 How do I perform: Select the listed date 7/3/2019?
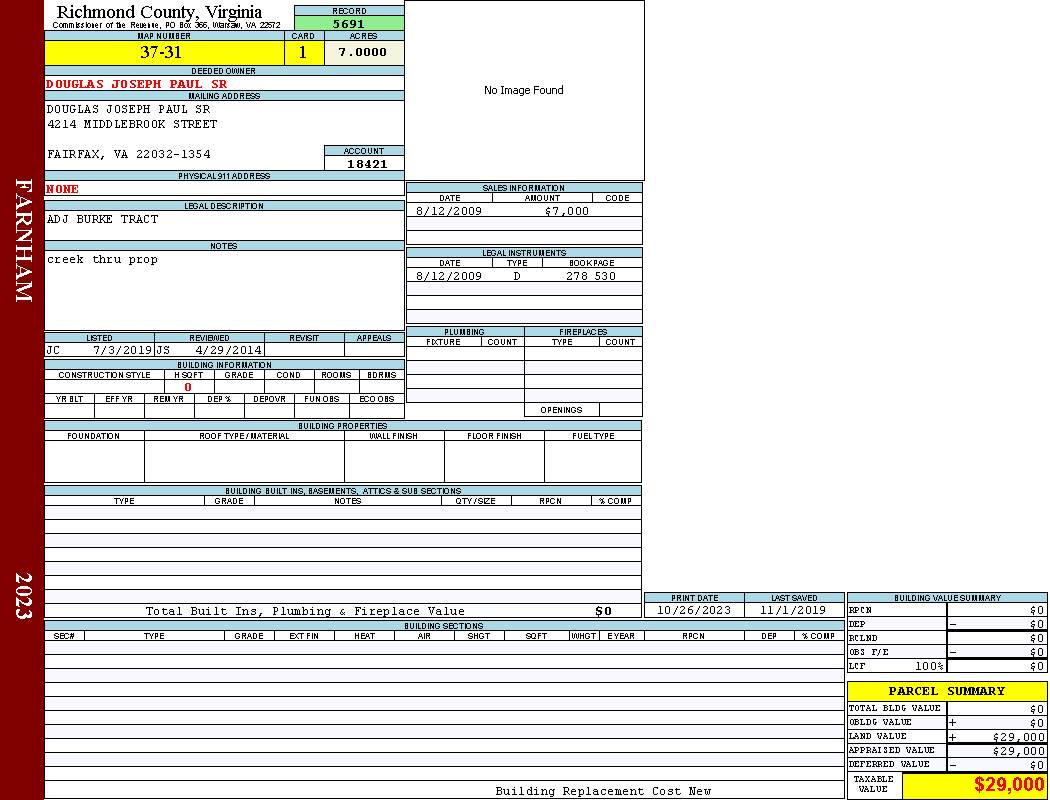(122, 351)
